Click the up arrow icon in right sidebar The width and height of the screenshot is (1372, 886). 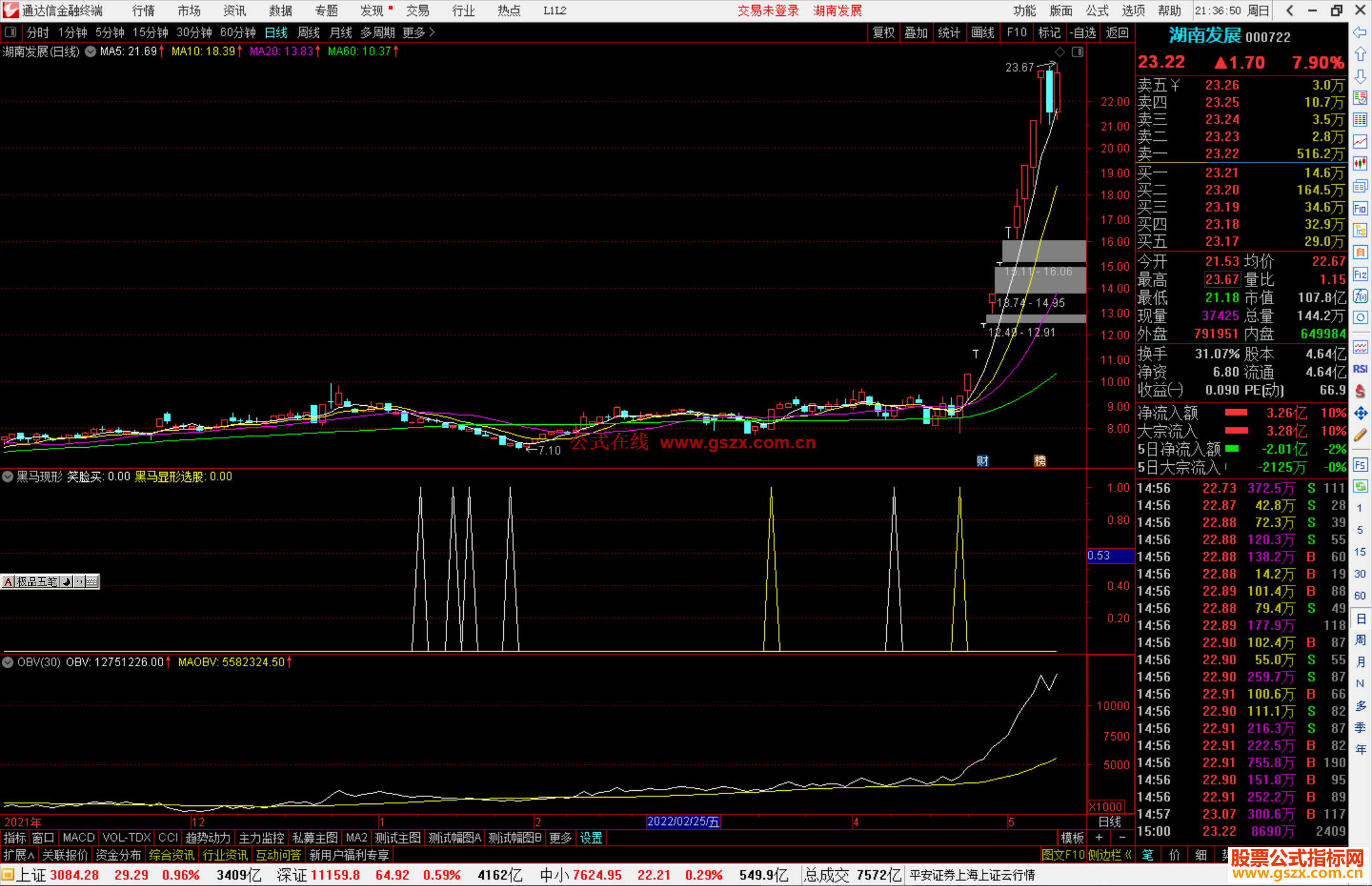1360,54
